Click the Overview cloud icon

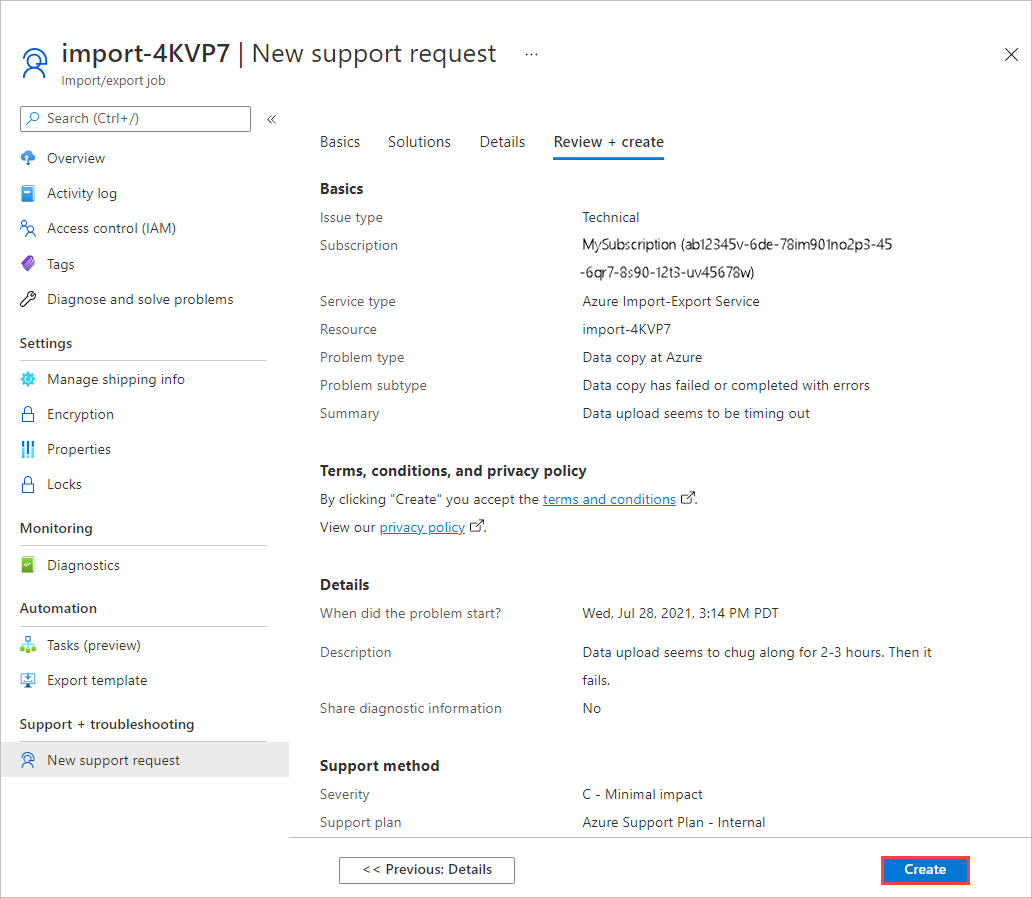coord(28,158)
